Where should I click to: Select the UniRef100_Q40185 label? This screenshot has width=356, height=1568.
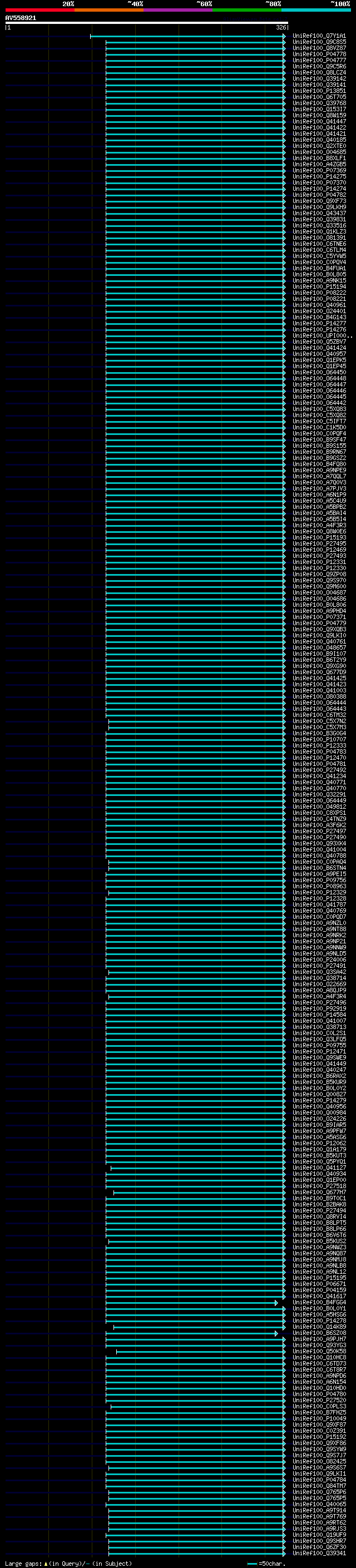tap(319, 140)
